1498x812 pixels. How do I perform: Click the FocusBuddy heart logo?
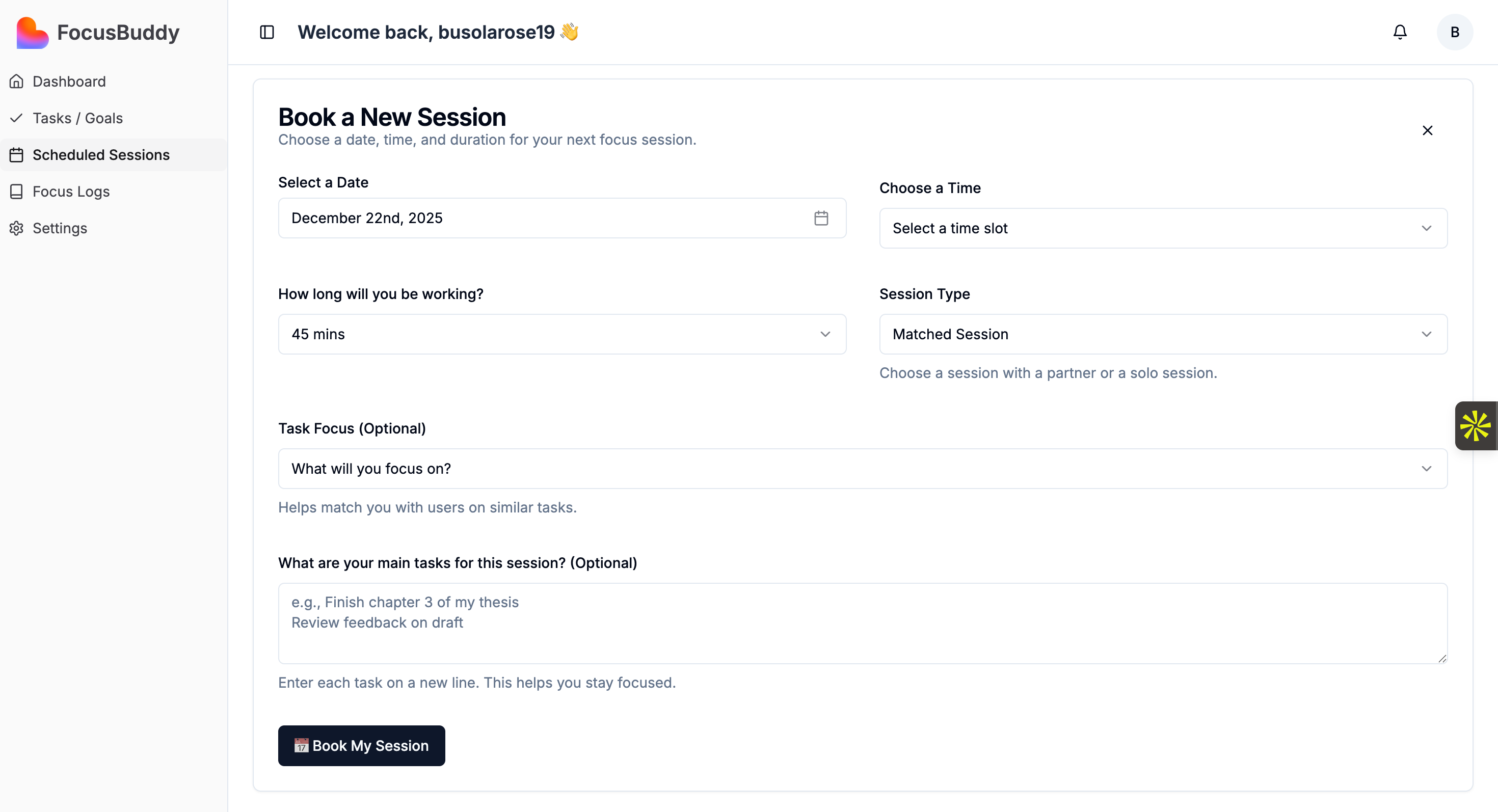[32, 33]
